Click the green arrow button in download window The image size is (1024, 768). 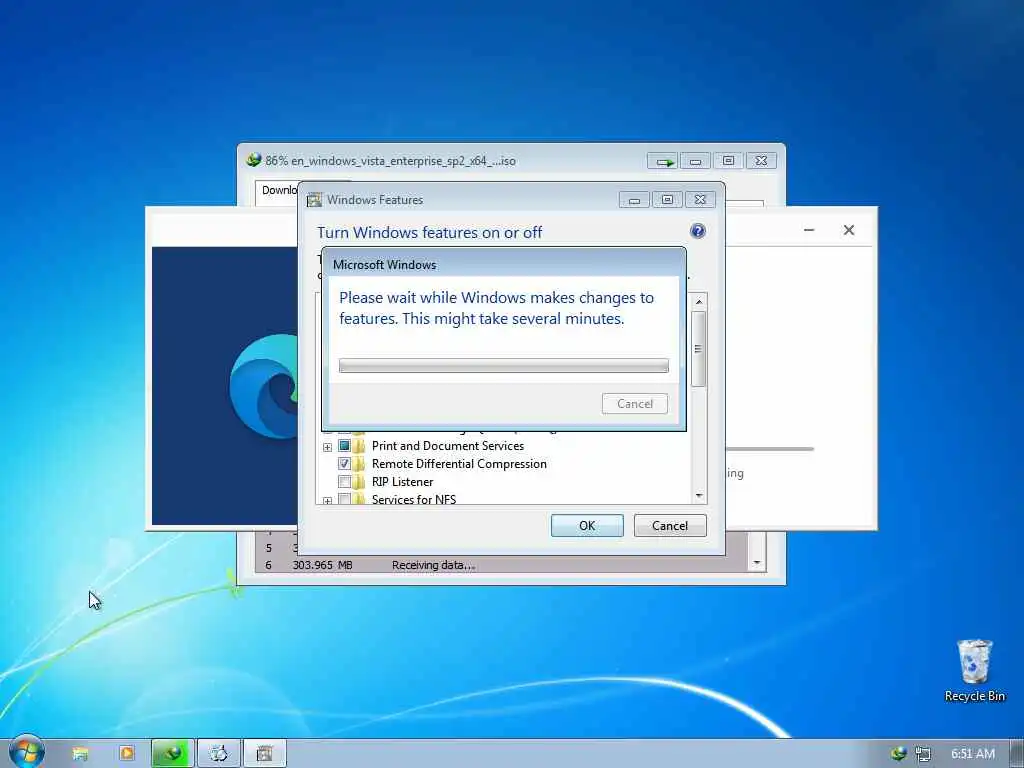663,161
